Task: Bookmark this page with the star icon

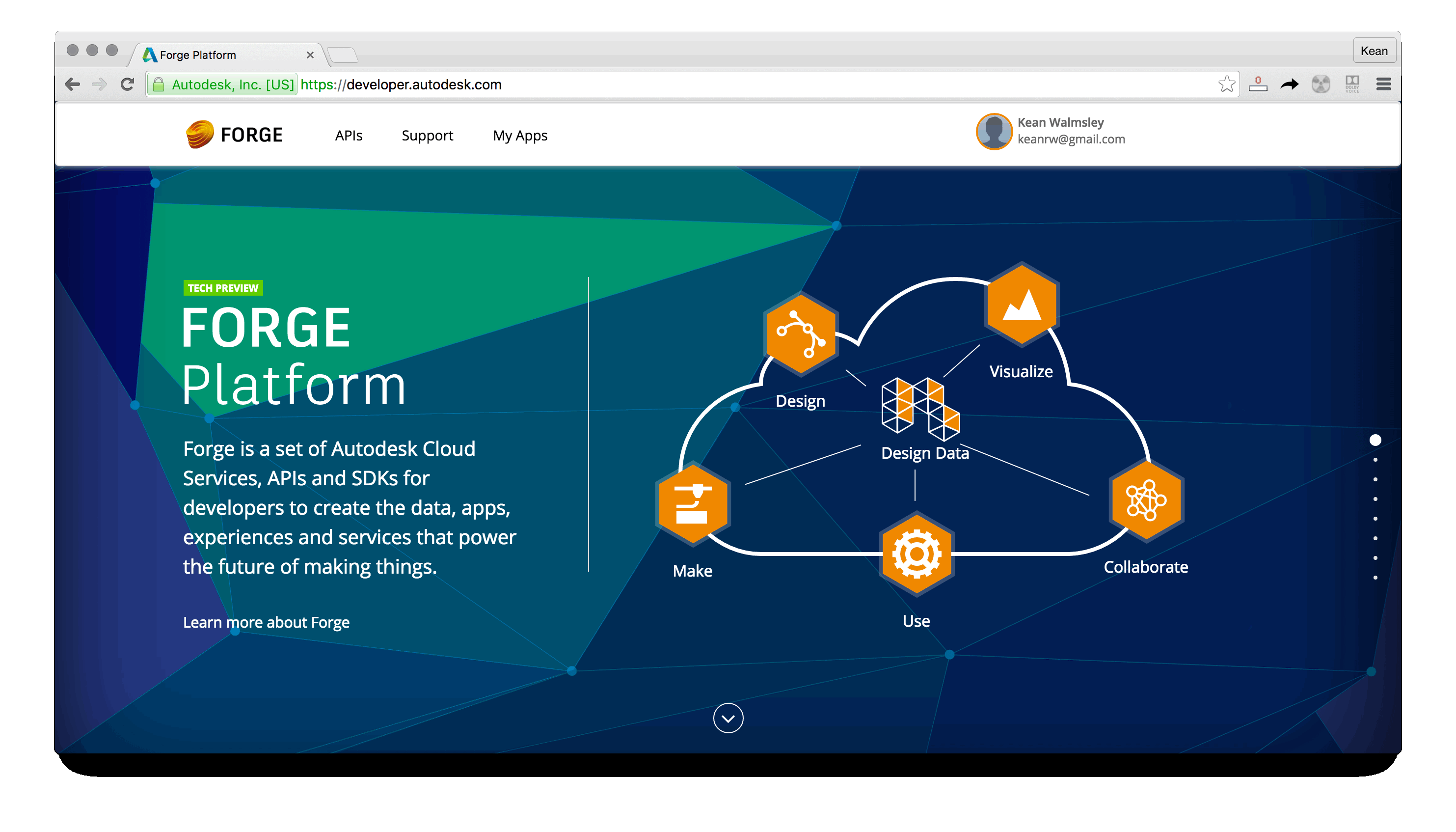Action: tap(1226, 84)
